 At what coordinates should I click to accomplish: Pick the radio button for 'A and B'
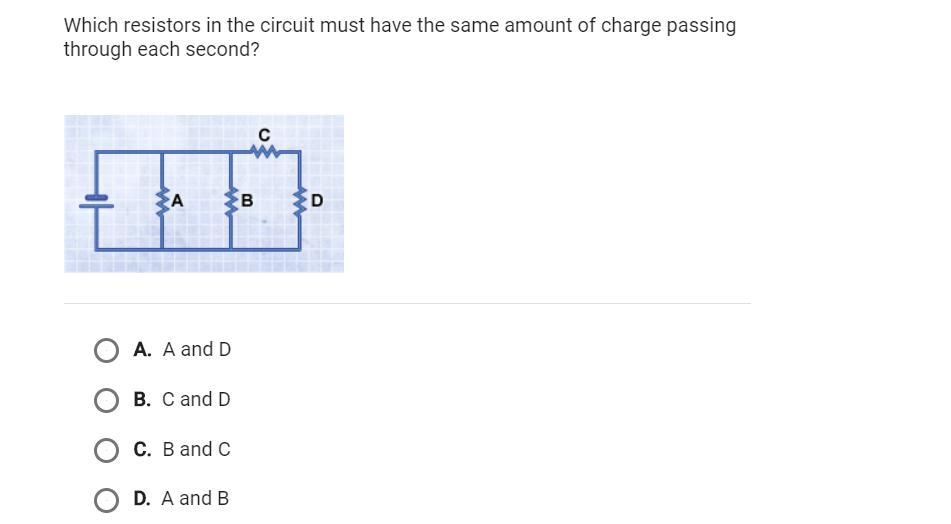coord(106,499)
